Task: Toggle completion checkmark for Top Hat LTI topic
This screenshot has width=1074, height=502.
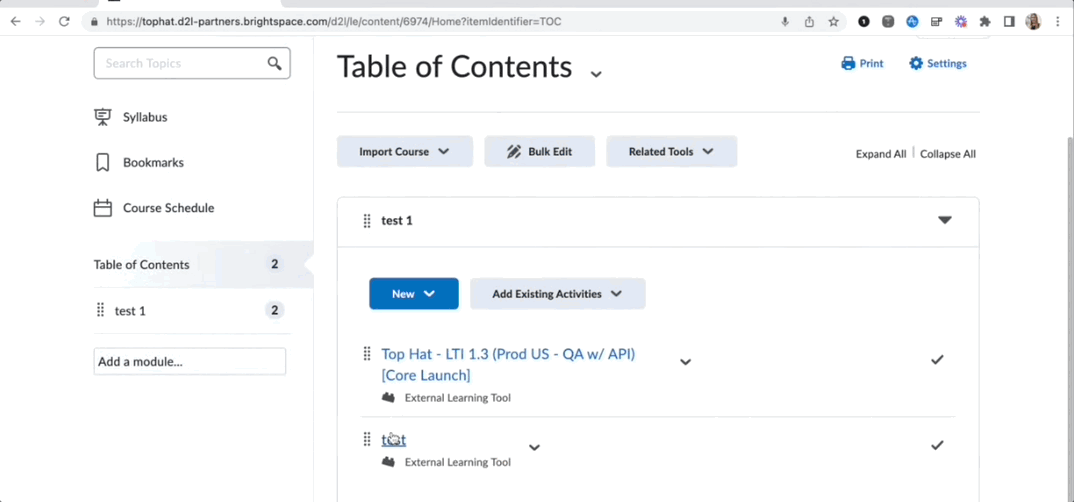Action: 937,360
